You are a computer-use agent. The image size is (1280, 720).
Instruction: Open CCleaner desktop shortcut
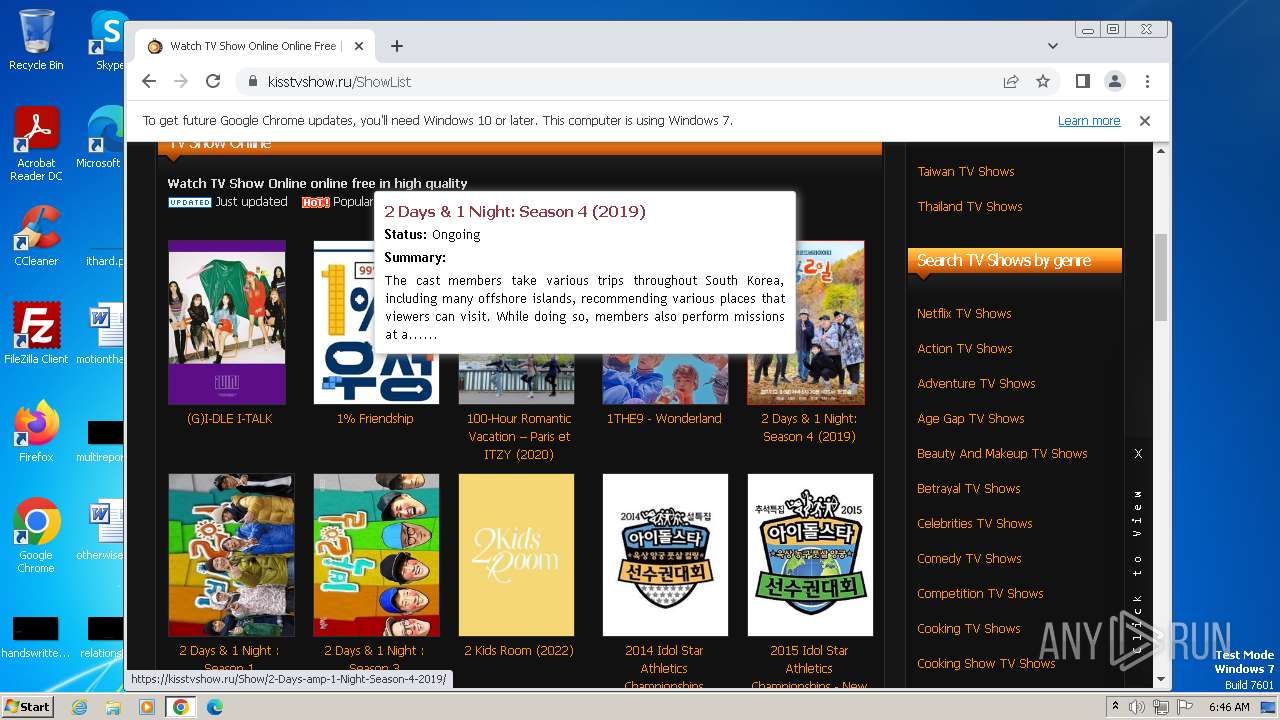point(36,236)
